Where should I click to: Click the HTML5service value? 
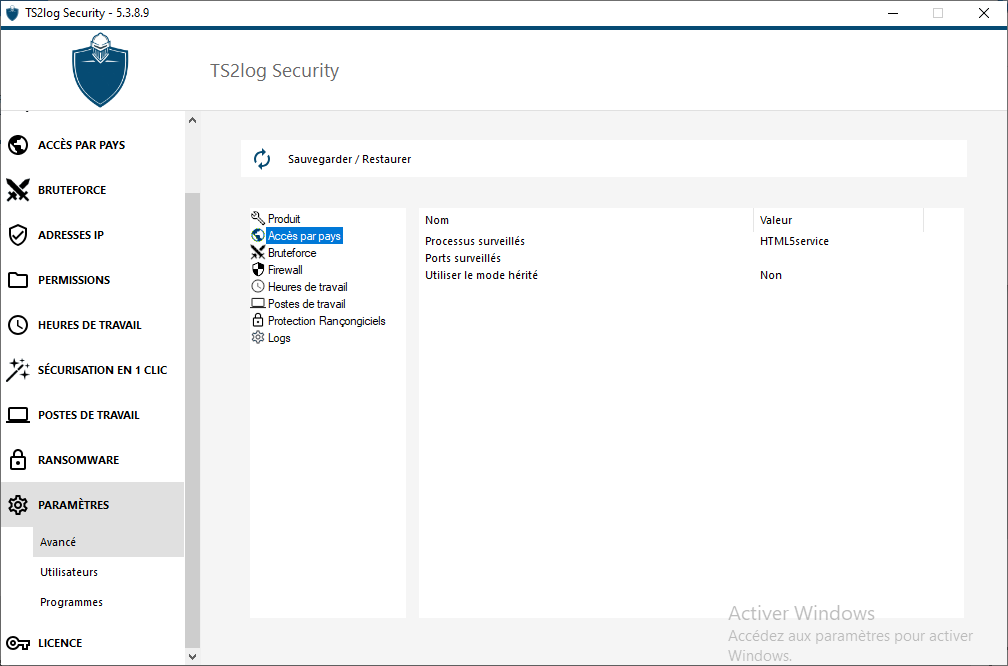(x=794, y=241)
